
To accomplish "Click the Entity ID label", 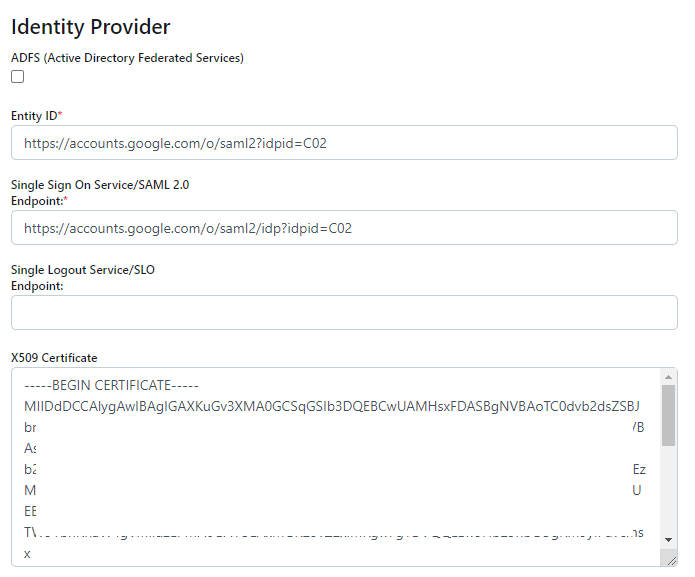I will [34, 116].
